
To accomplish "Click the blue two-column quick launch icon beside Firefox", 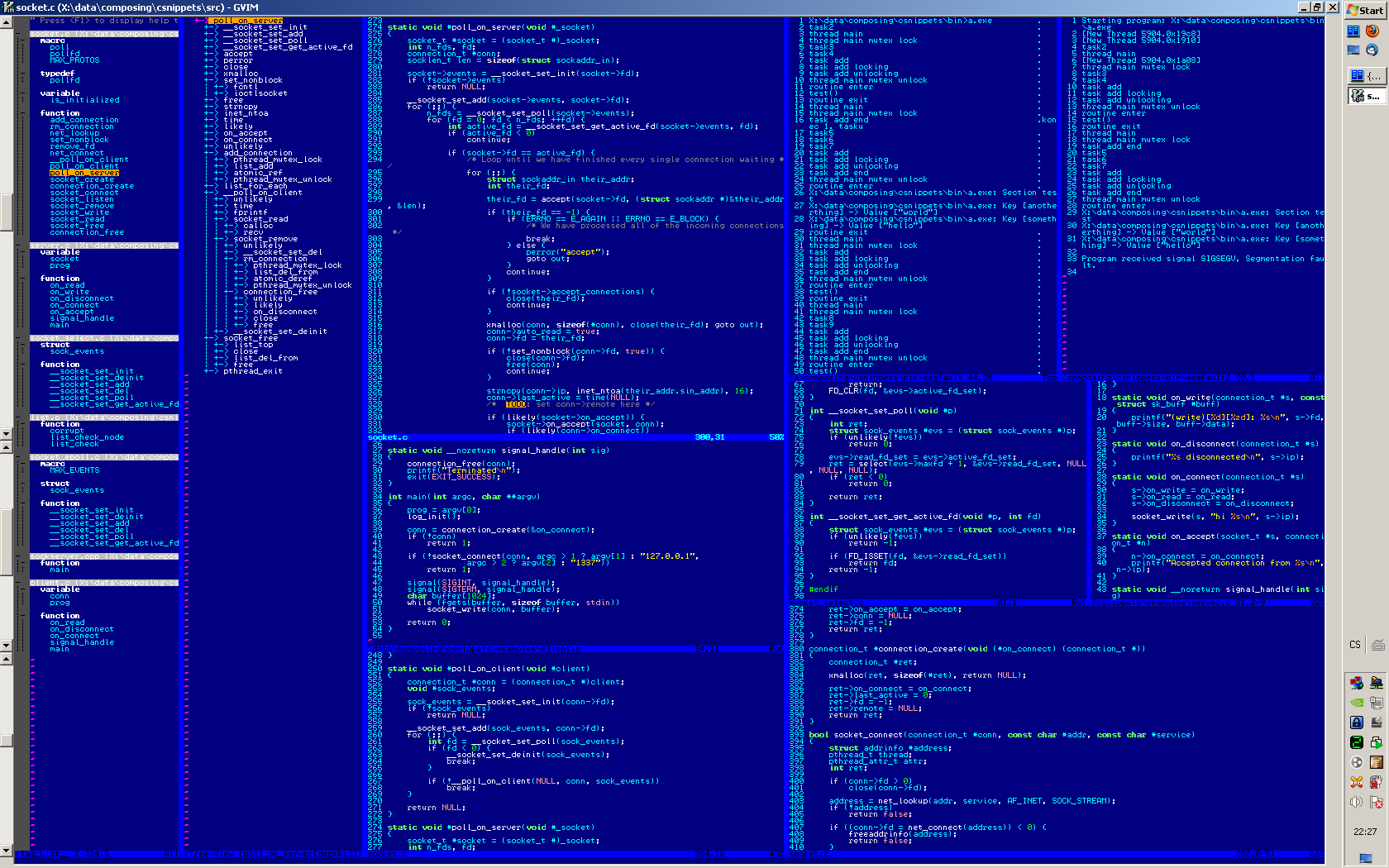I will point(1353,31).
